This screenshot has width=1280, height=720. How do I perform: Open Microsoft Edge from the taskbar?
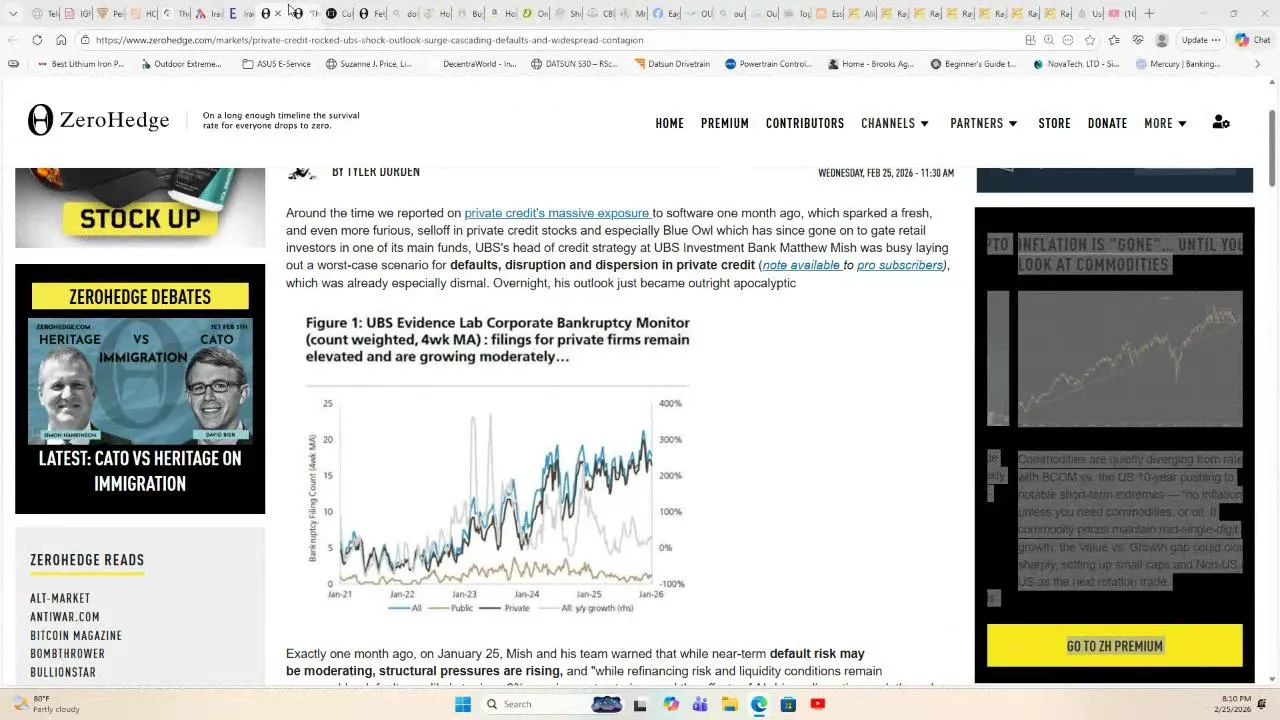pyautogui.click(x=759, y=704)
